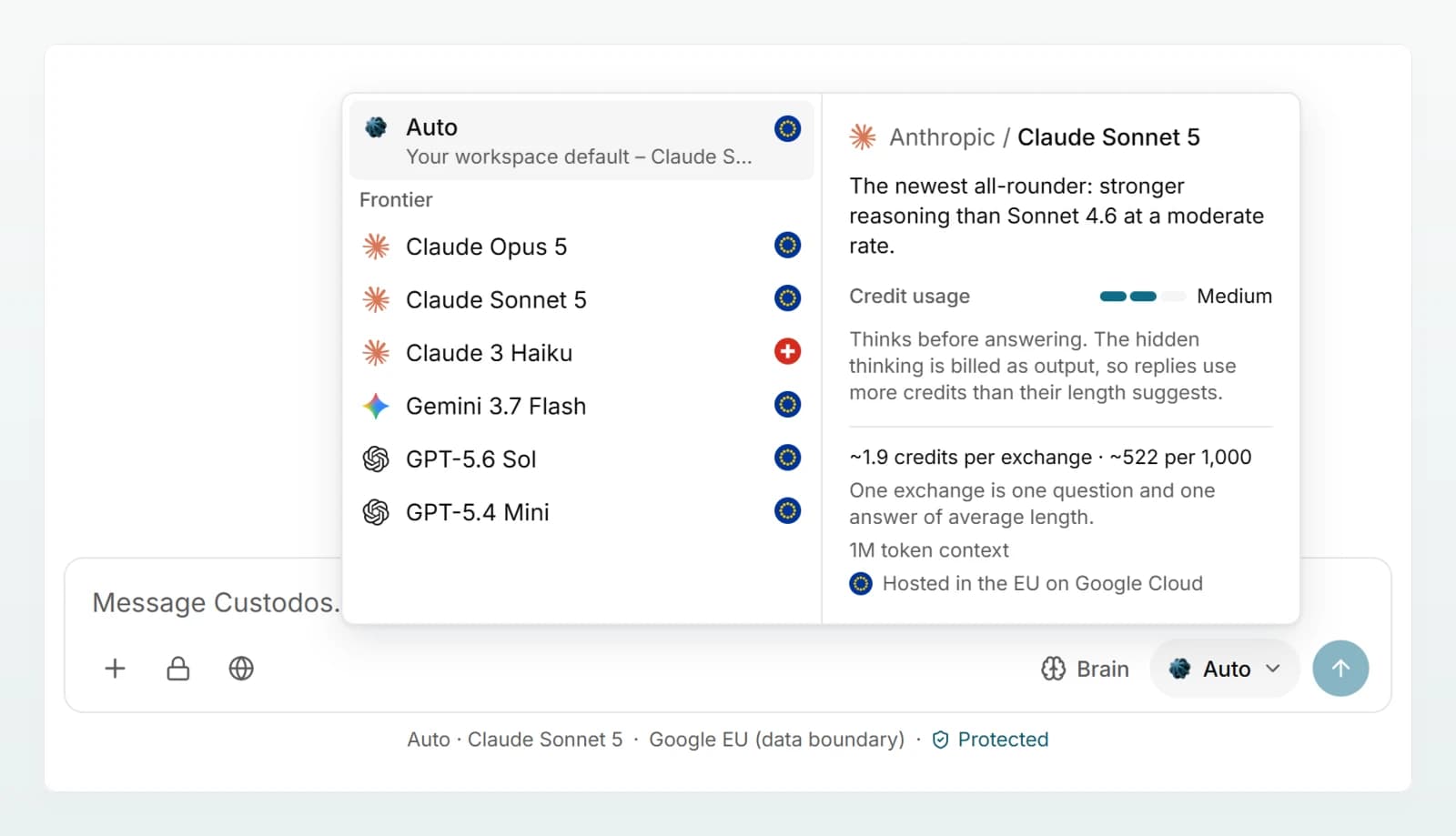Click the lock icon in the message bar
The image size is (1456, 836).
[x=178, y=669]
